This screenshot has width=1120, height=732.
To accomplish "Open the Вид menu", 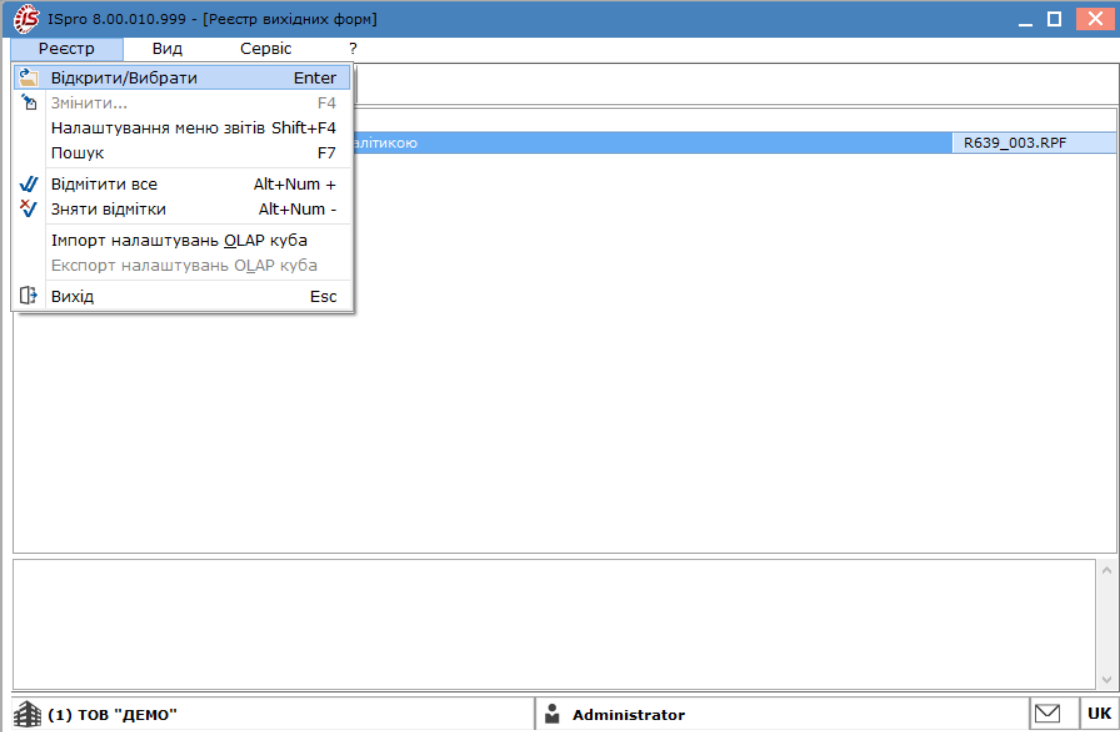I will pyautogui.click(x=167, y=49).
